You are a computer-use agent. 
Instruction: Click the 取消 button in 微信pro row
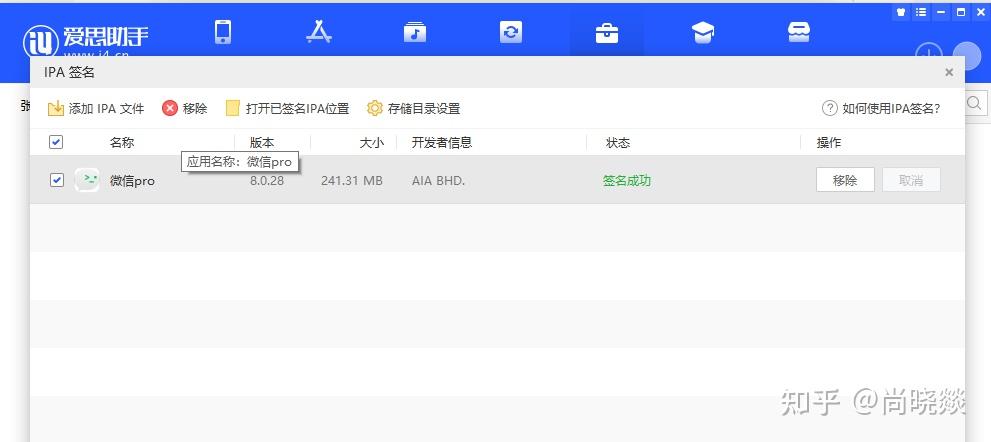911,180
